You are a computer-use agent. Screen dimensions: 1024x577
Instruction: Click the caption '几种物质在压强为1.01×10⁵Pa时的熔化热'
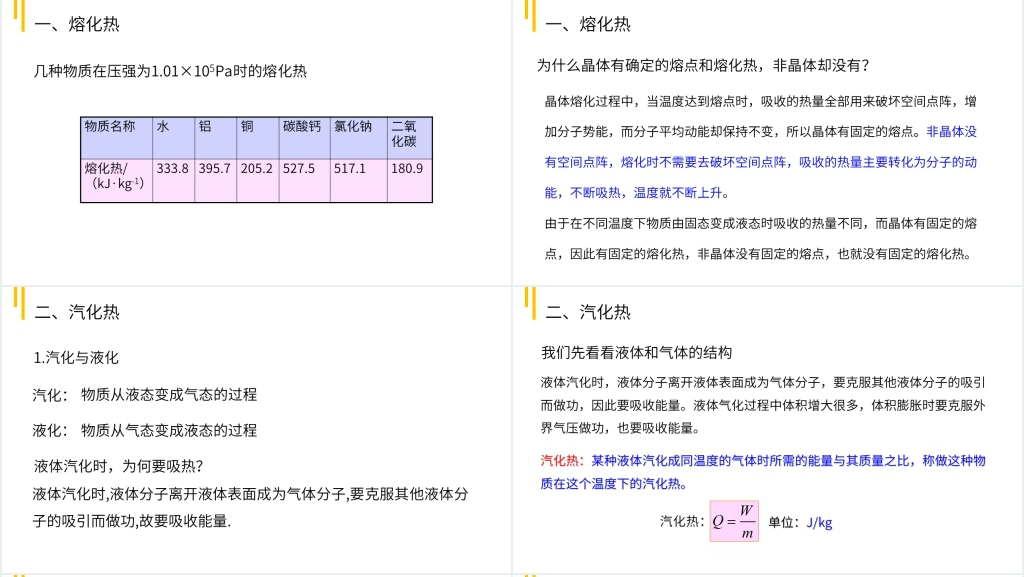(x=170, y=70)
